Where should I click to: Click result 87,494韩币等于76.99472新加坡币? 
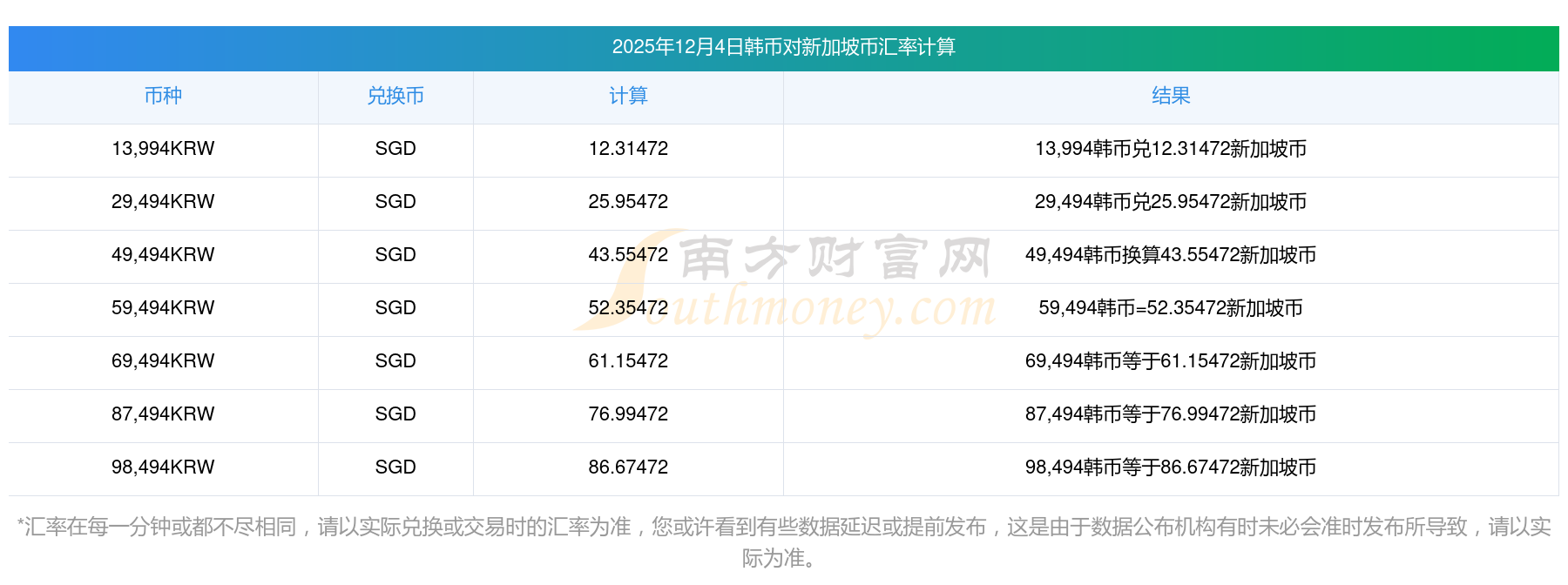coord(1171,414)
